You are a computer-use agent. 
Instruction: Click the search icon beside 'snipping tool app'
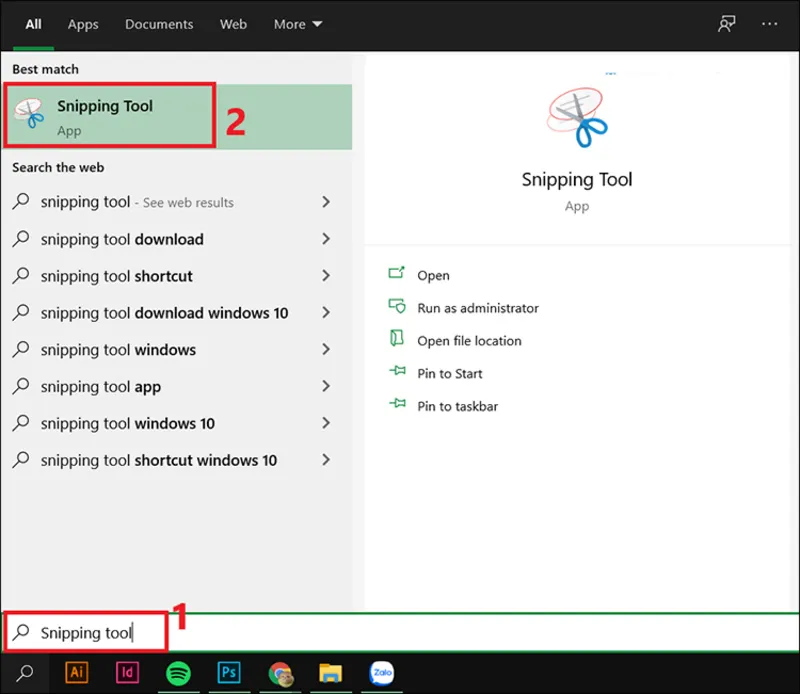click(21, 386)
